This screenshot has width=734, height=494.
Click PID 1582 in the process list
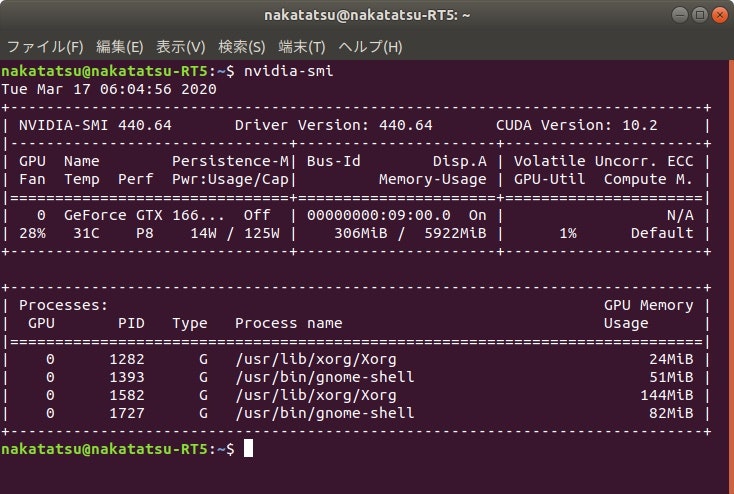pos(127,395)
